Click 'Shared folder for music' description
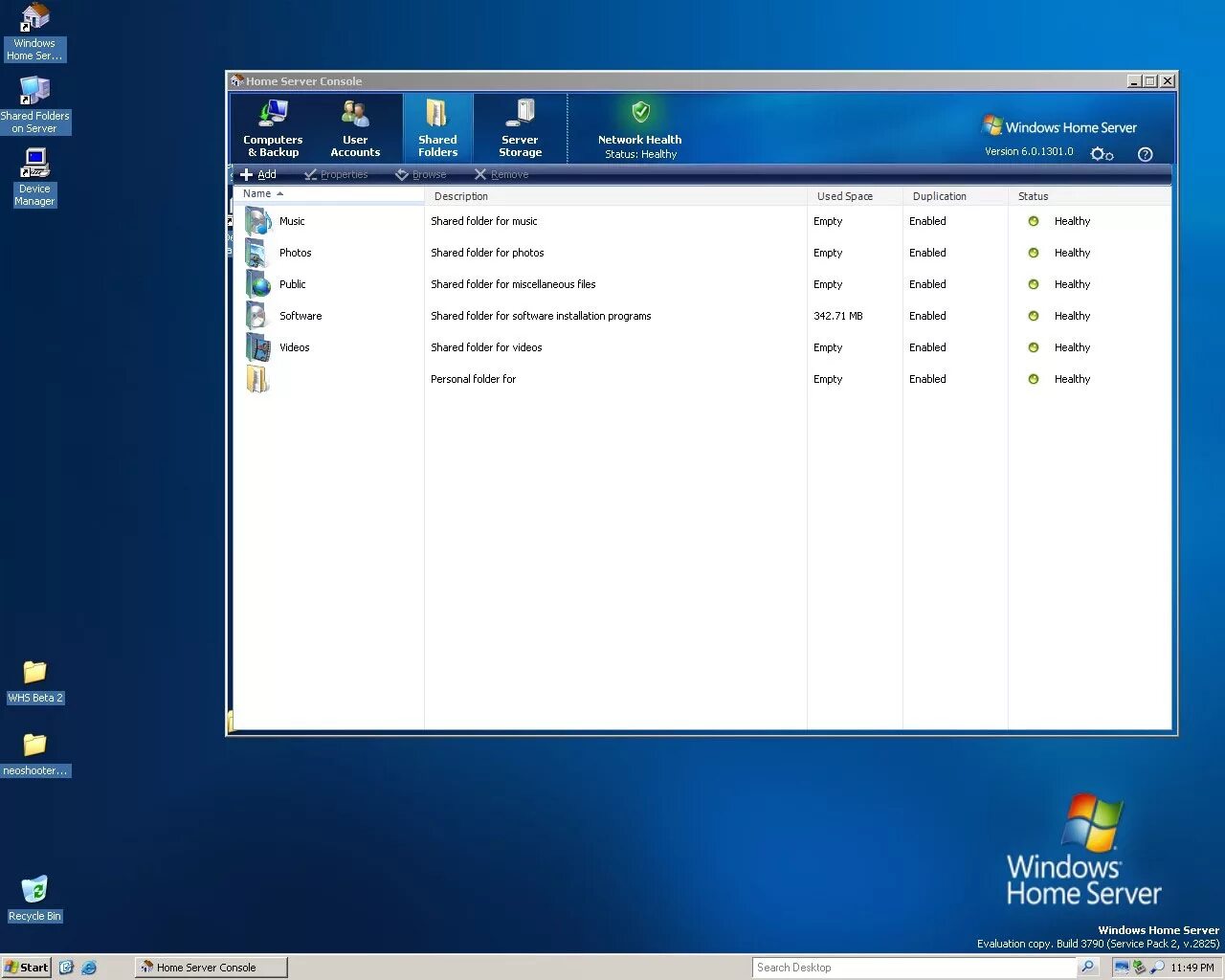The height and width of the screenshot is (980, 1225). (484, 221)
